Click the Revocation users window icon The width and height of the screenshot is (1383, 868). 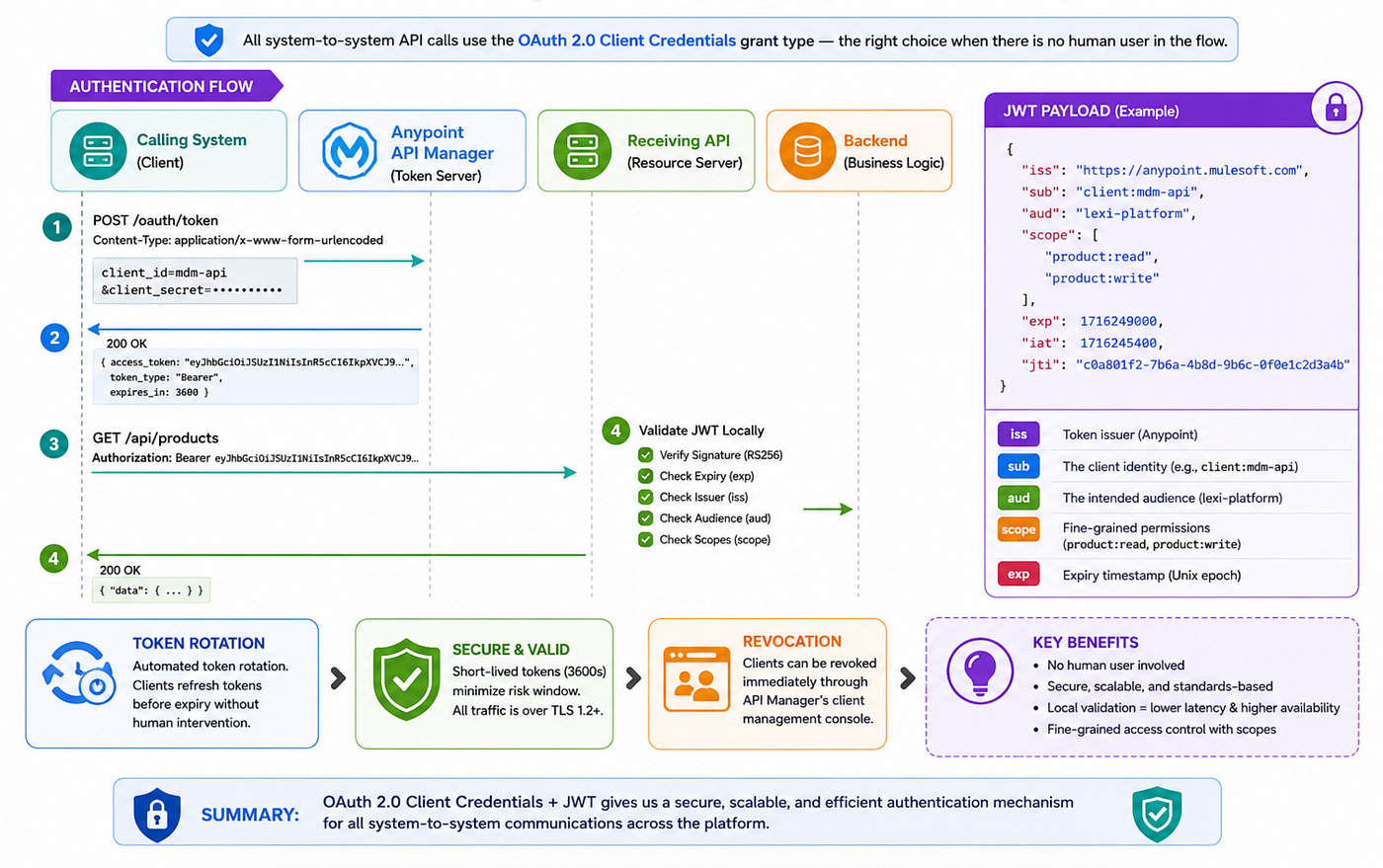(696, 678)
